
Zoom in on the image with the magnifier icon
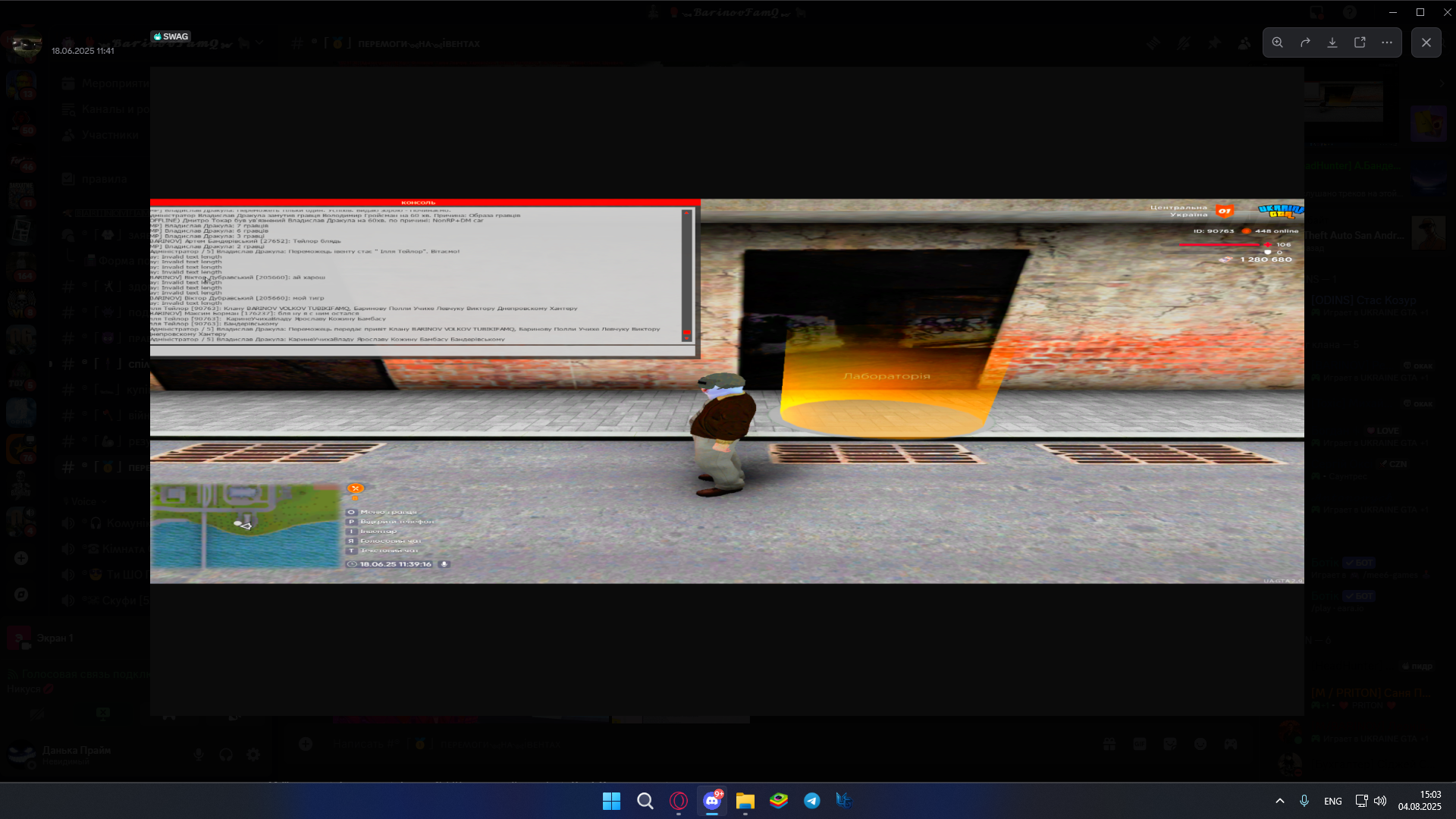[1278, 42]
